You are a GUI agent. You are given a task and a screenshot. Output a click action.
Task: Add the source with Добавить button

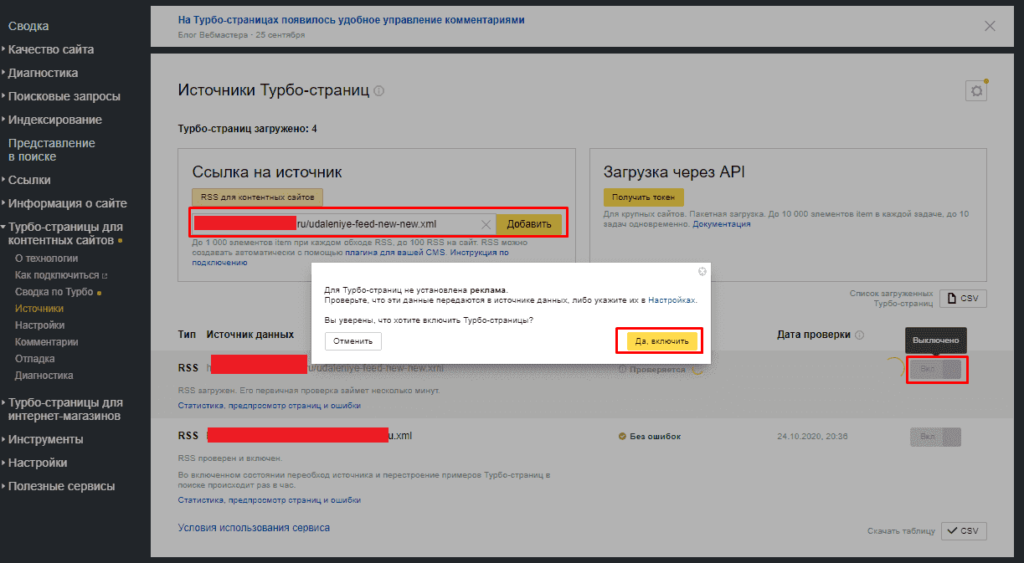(x=529, y=224)
